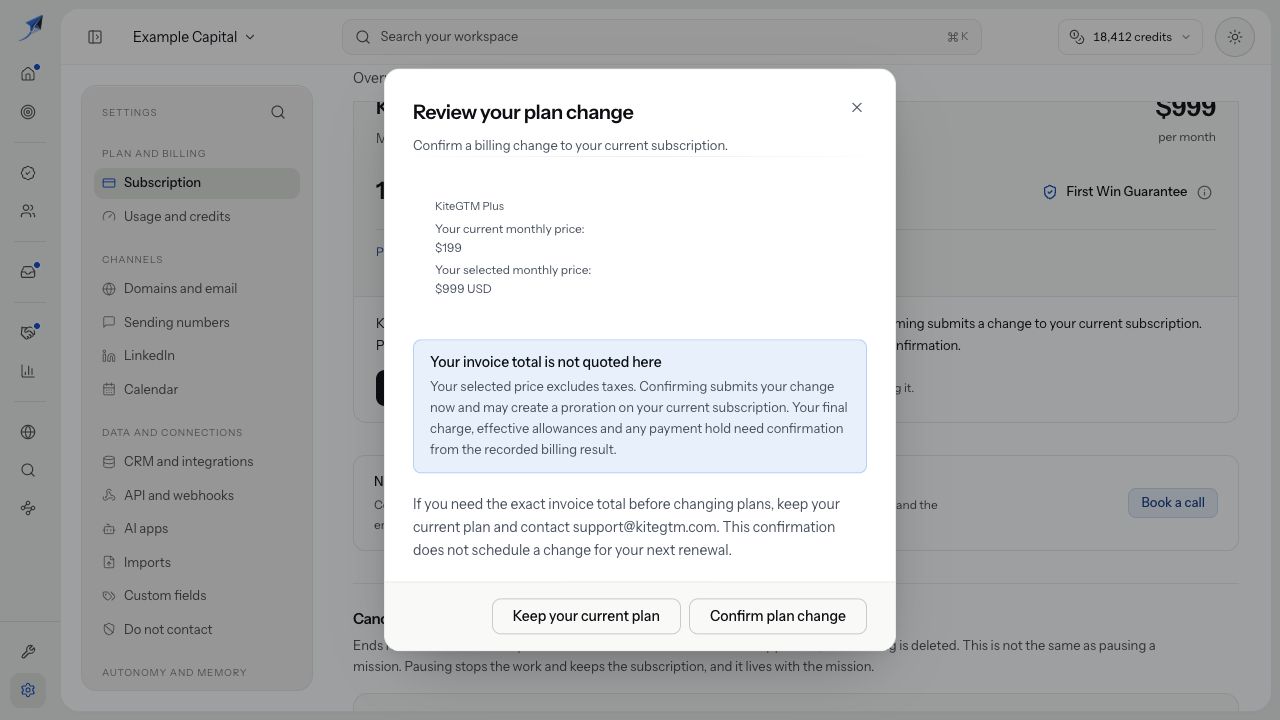The width and height of the screenshot is (1280, 720).
Task: Click the First Win Guarantee info icon
Action: pos(1205,192)
